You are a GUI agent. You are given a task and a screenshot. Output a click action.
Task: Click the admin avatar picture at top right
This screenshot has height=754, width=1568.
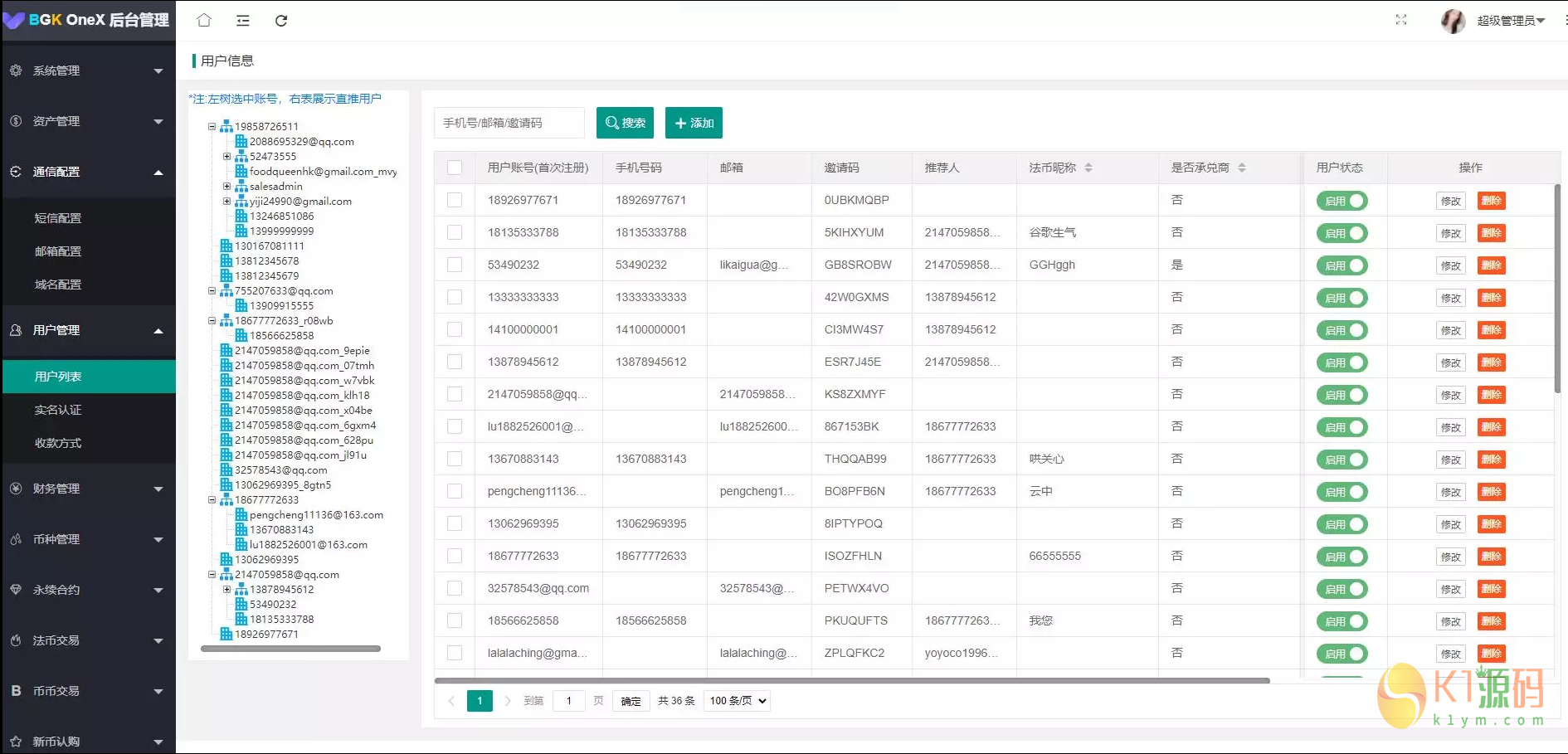click(1453, 22)
